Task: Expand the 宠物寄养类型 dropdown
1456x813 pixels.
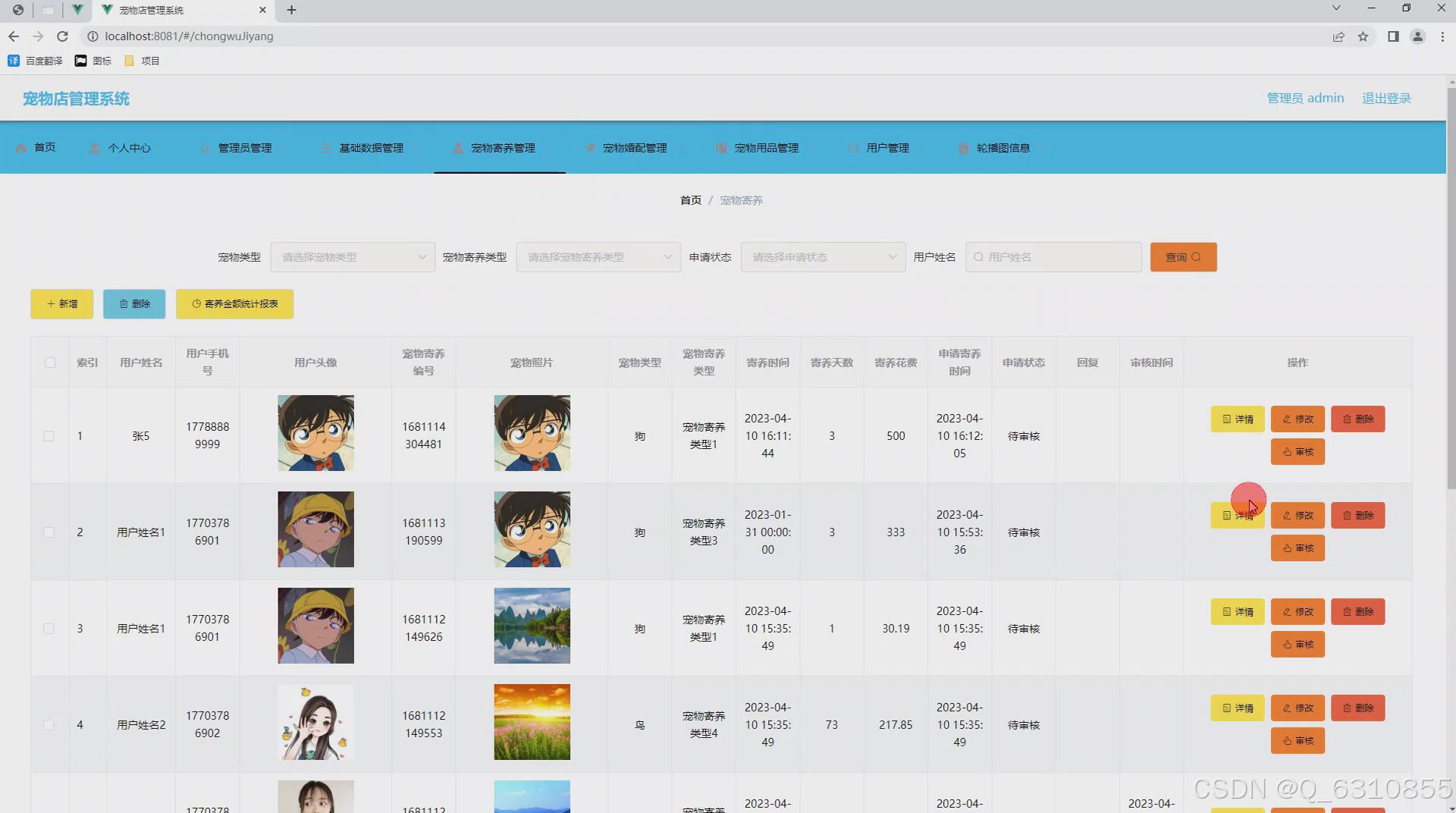Action: [598, 257]
